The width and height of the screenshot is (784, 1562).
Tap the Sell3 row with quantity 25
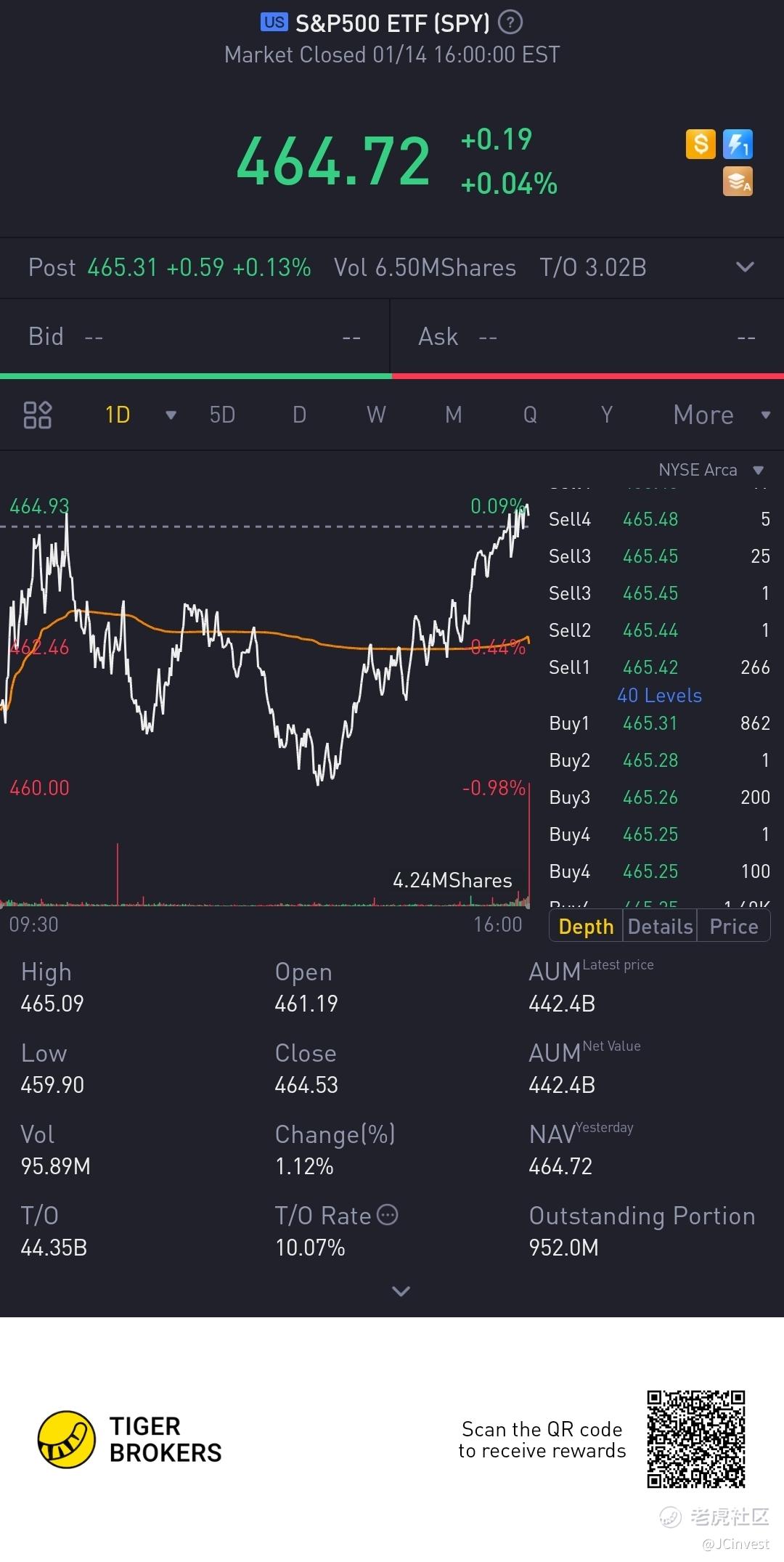(x=659, y=556)
